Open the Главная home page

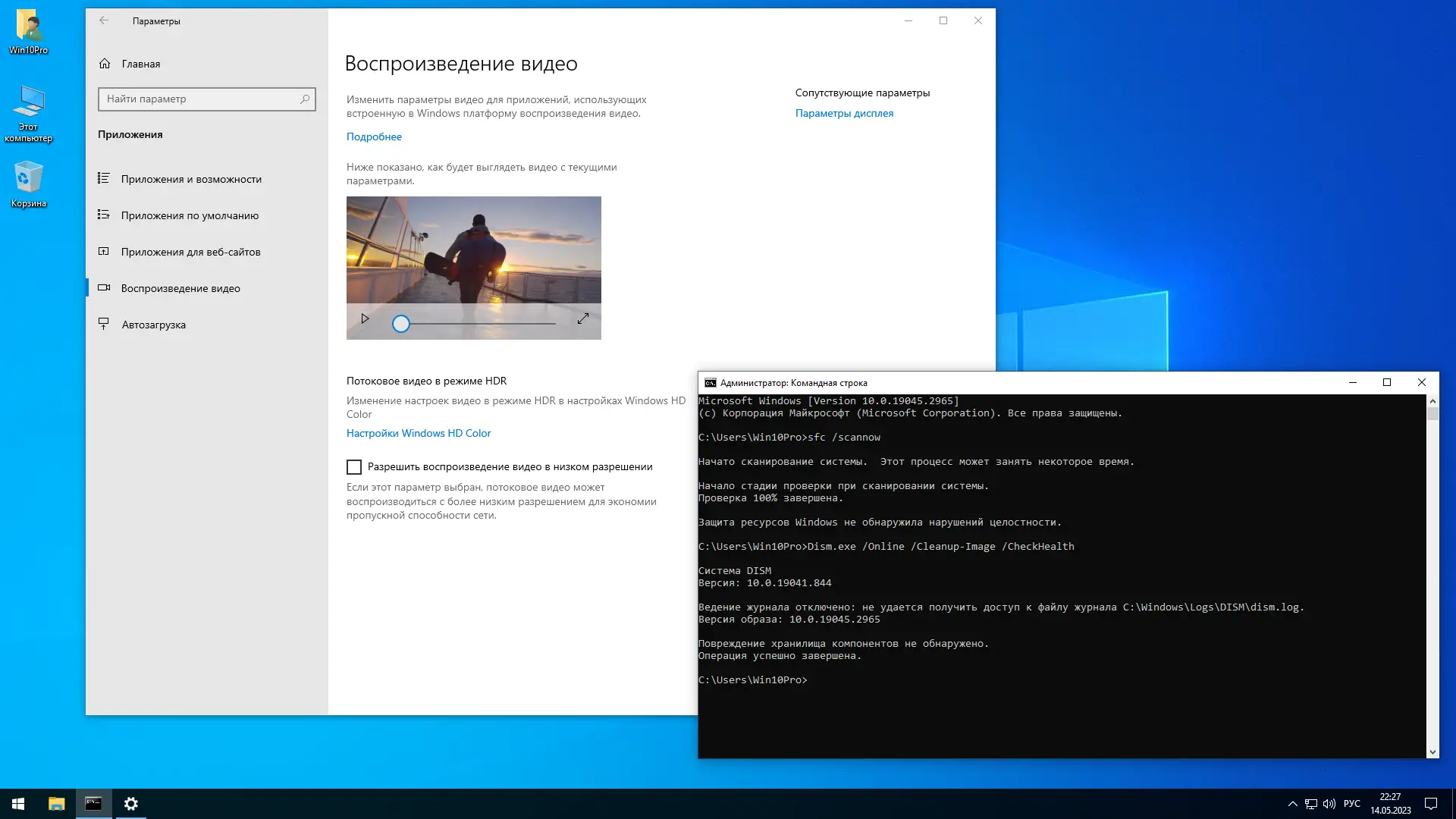pos(140,64)
